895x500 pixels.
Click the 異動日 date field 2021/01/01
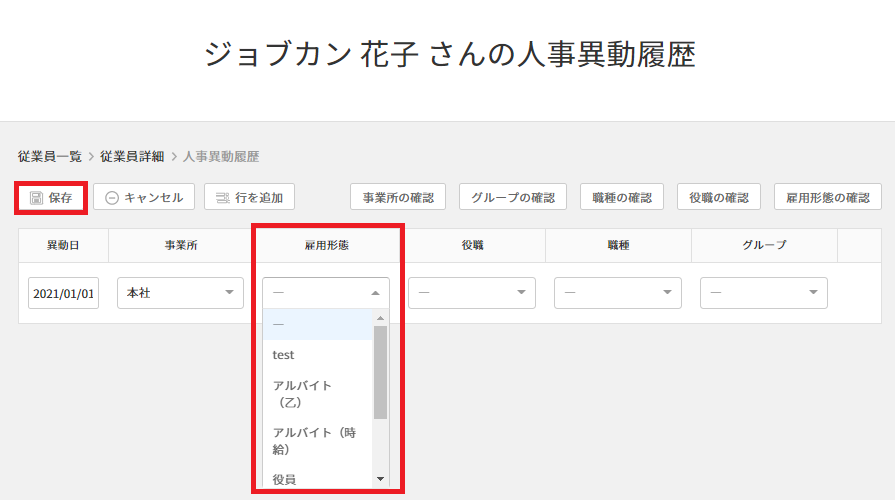[x=63, y=293]
